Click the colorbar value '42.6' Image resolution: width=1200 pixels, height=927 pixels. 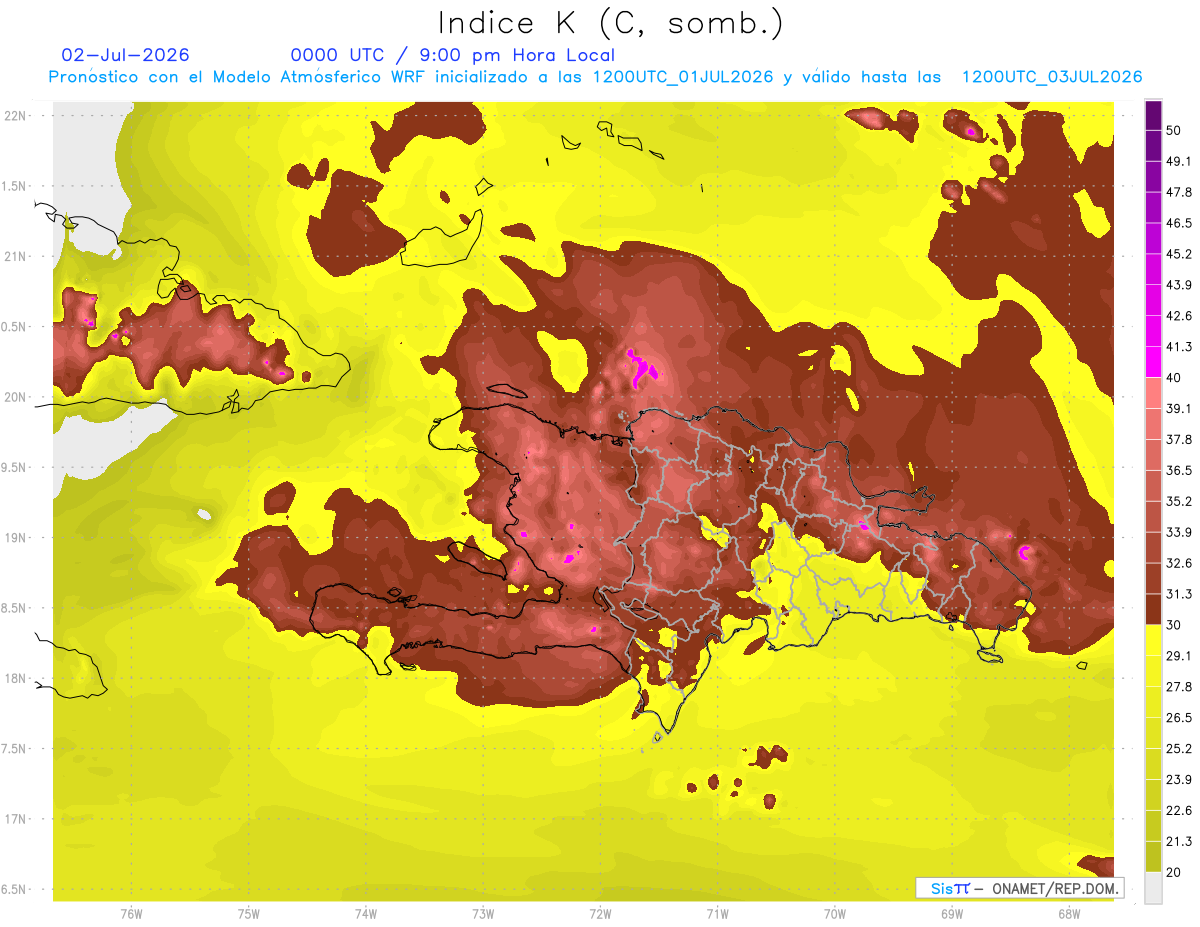1179,316
